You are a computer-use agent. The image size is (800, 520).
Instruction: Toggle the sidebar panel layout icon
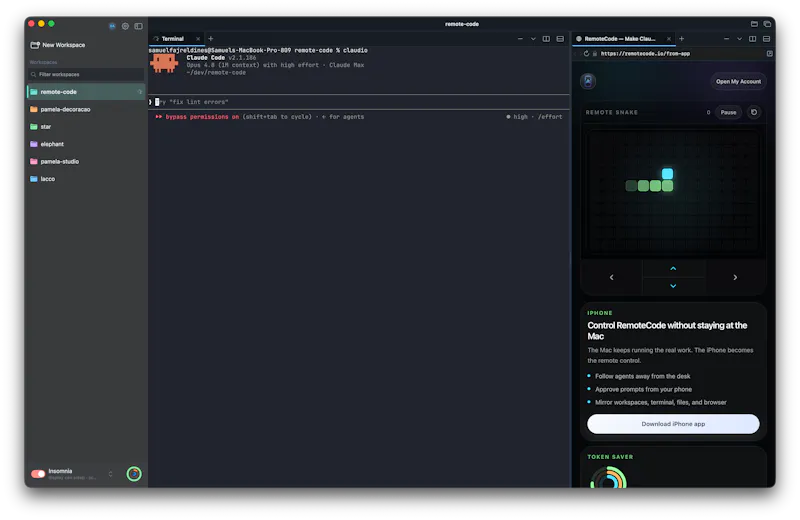138,26
